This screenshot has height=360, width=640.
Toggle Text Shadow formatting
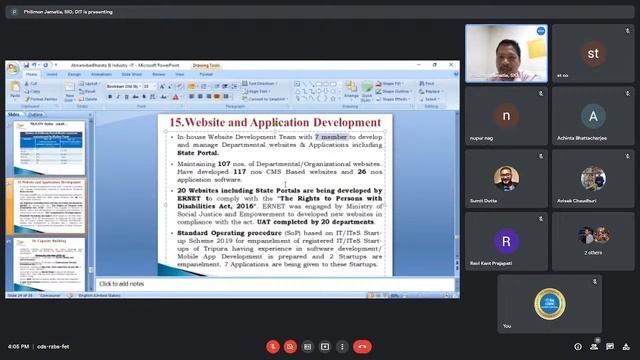144,97
